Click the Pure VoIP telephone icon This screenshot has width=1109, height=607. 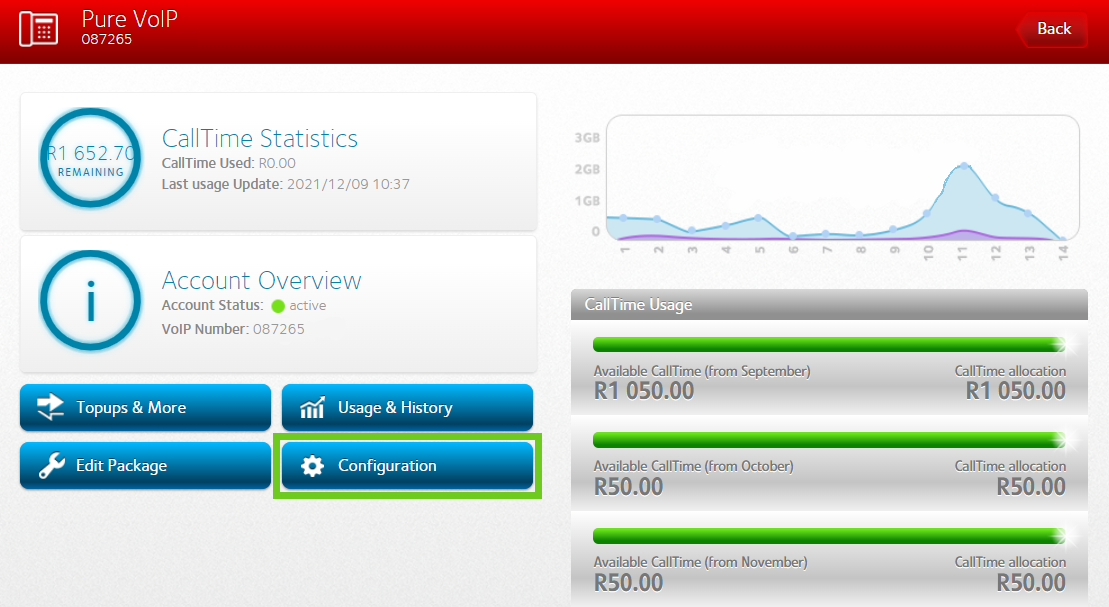pyautogui.click(x=41, y=28)
